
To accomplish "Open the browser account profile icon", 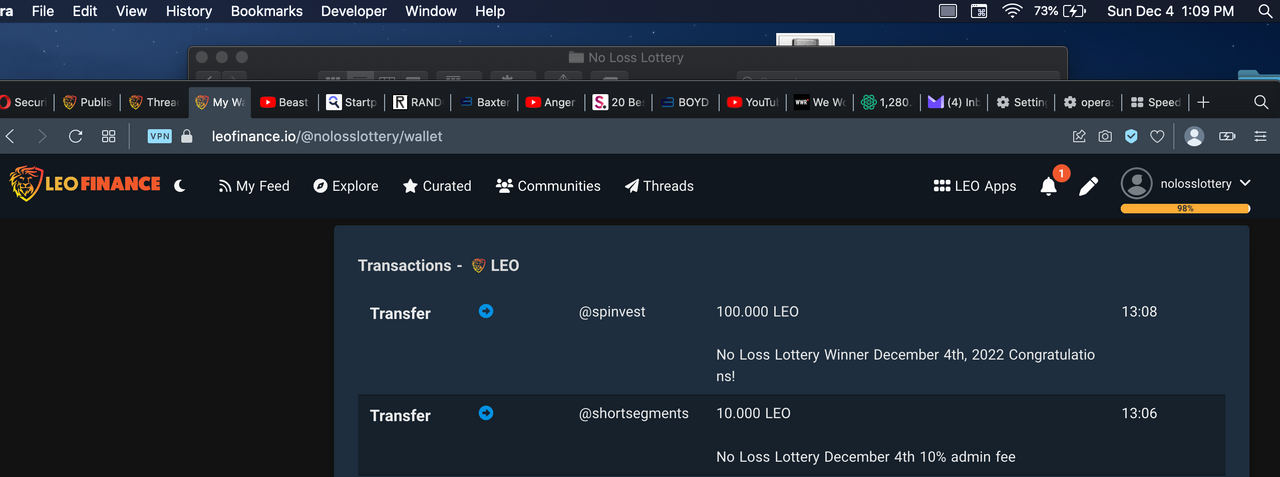I will click(1194, 136).
